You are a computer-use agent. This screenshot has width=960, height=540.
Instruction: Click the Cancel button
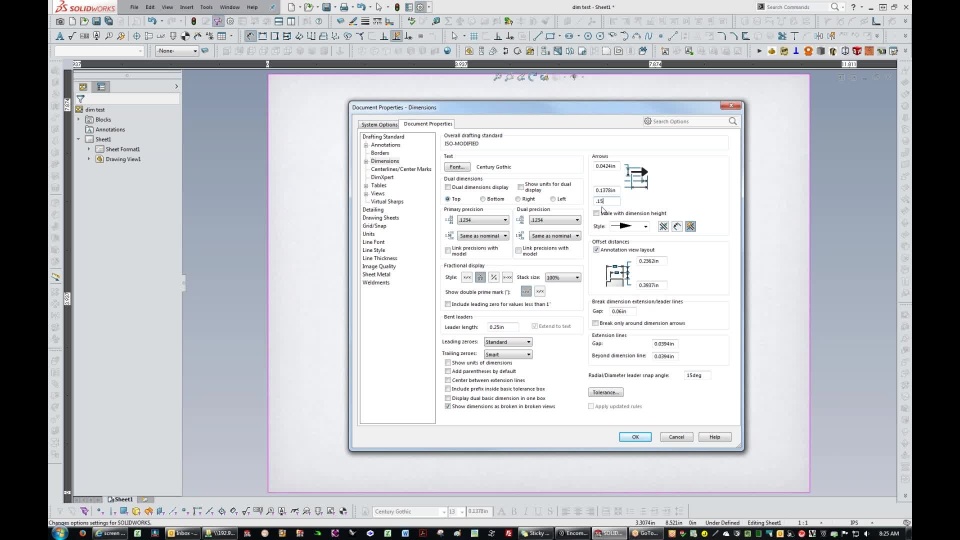676,437
